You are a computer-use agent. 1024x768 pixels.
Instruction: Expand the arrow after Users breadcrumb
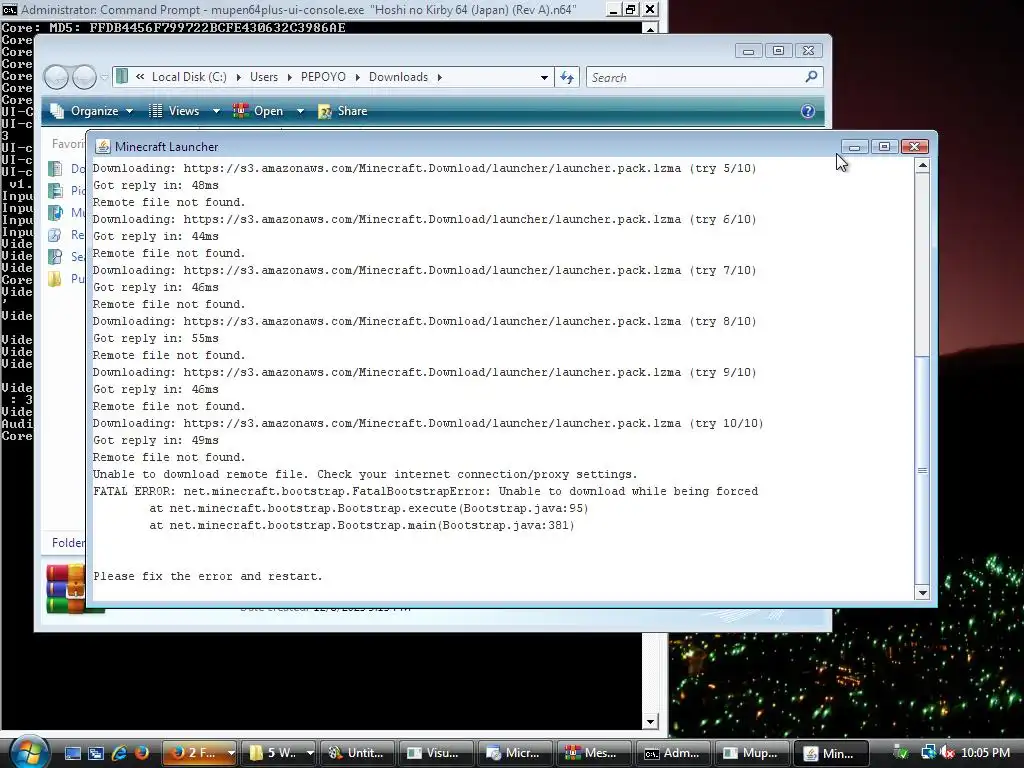pos(289,77)
